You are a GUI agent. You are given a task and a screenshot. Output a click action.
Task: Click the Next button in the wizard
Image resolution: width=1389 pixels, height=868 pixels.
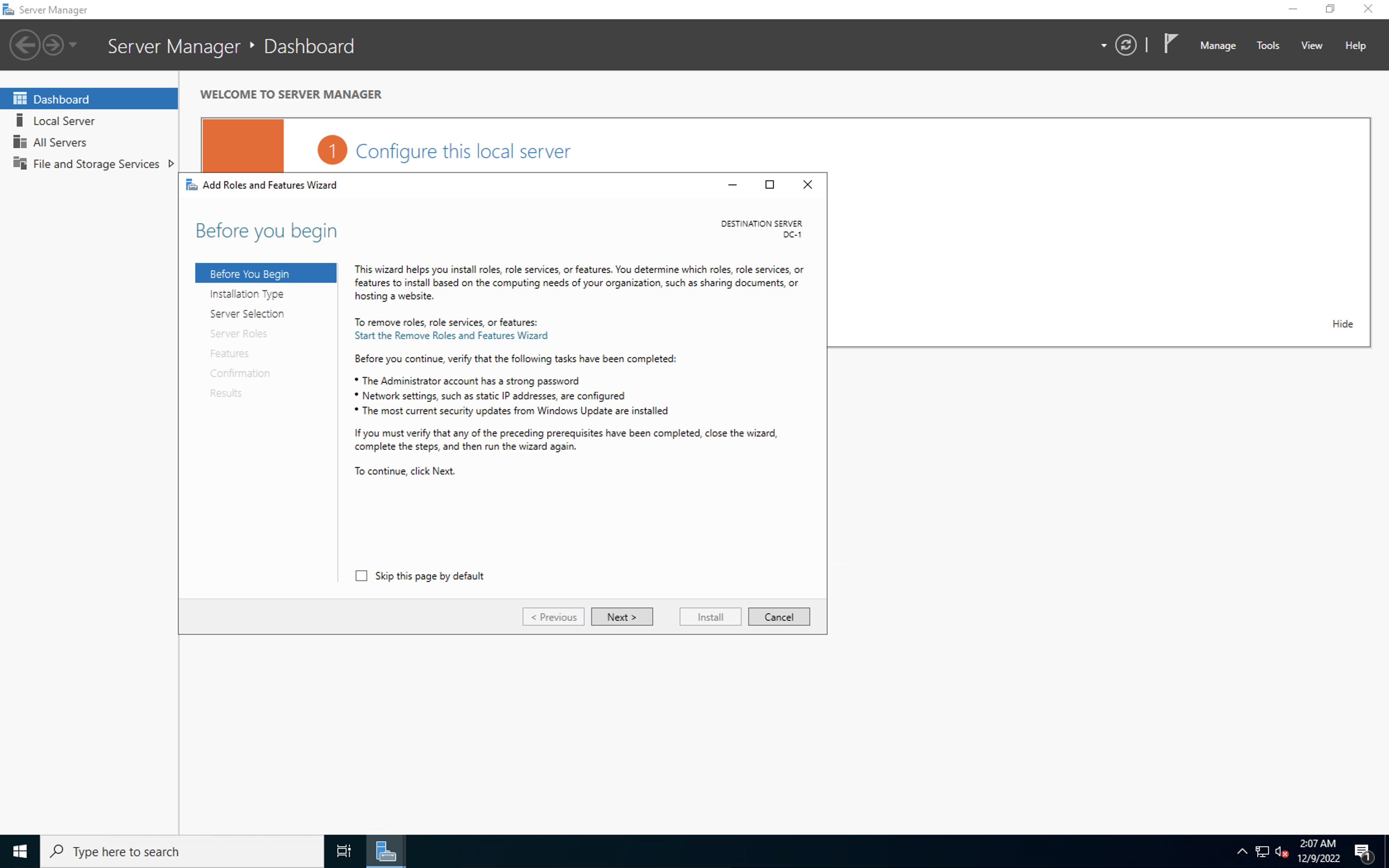coord(622,617)
